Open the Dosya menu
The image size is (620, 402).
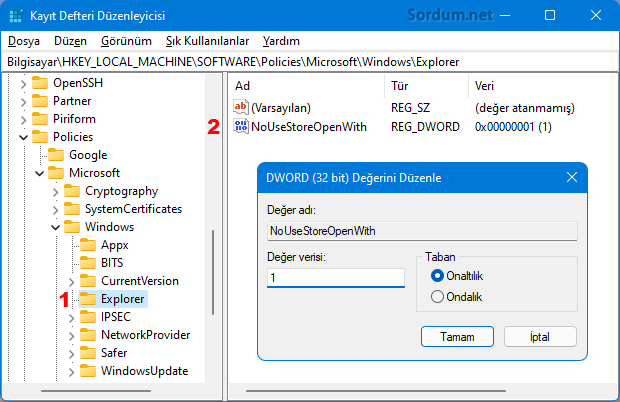24,41
